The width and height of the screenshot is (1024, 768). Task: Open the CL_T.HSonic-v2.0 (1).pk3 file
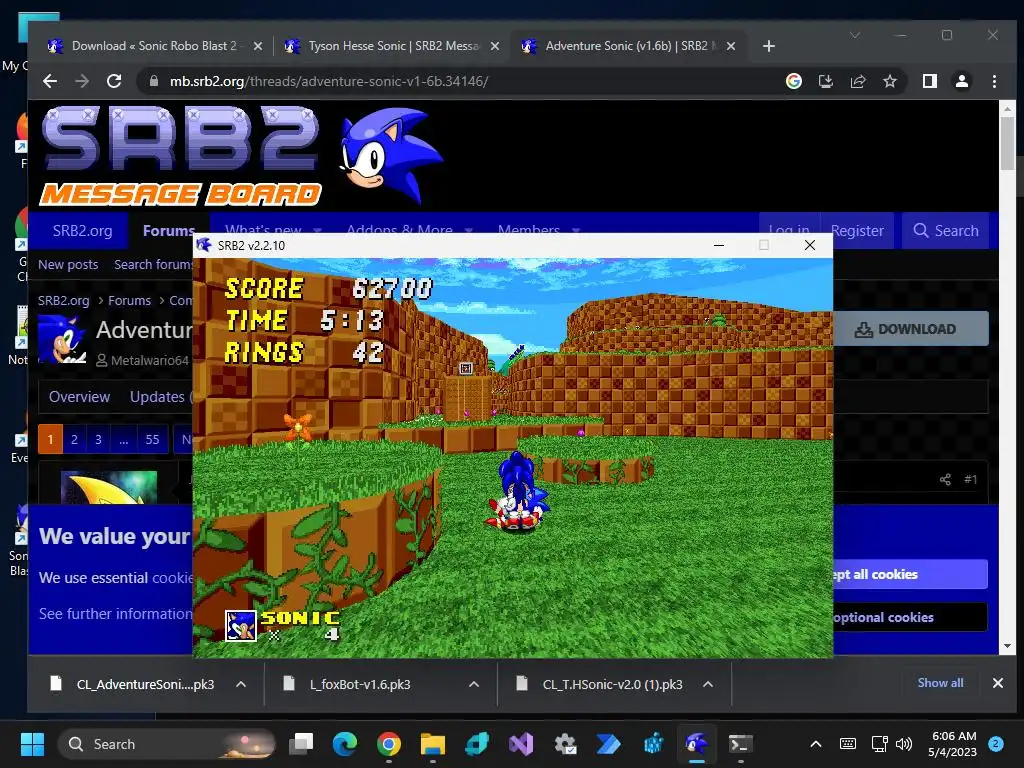point(612,684)
